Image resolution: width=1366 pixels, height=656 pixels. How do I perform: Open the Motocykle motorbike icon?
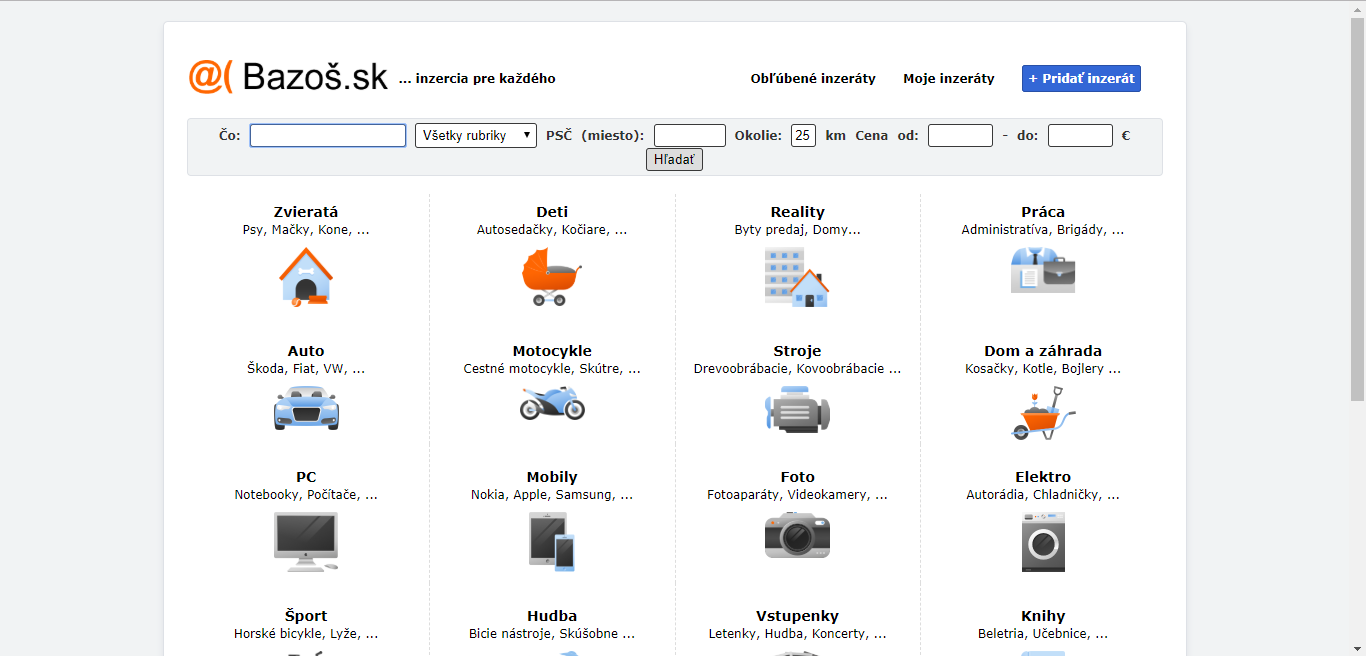coord(552,403)
